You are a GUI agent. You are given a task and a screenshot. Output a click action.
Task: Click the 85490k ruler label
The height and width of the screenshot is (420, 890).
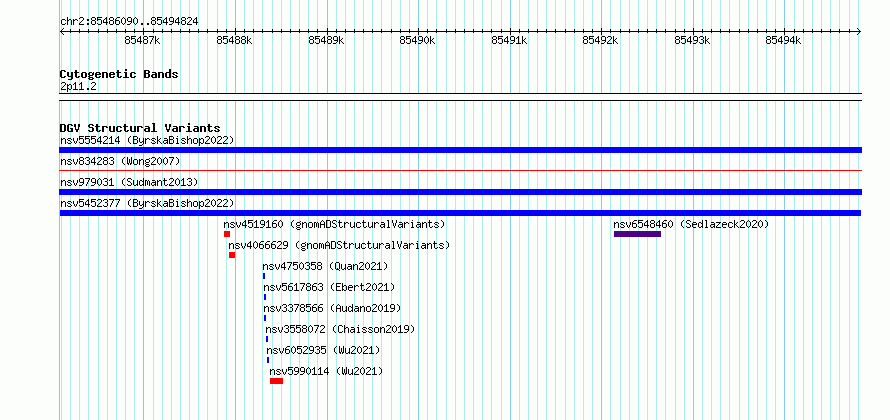pyautogui.click(x=417, y=40)
